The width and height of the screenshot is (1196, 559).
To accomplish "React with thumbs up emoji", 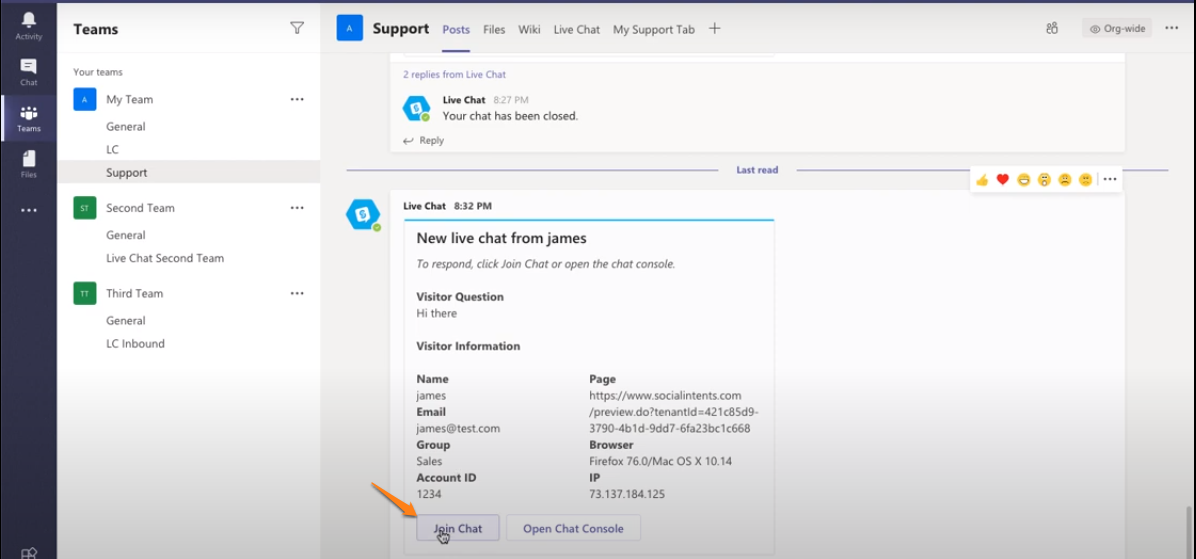I will (x=982, y=179).
